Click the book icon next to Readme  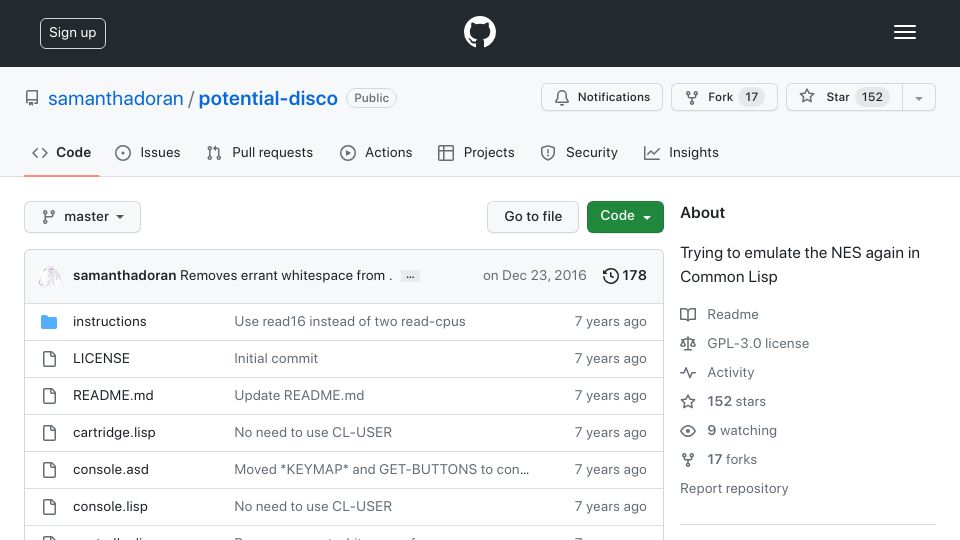tap(688, 315)
